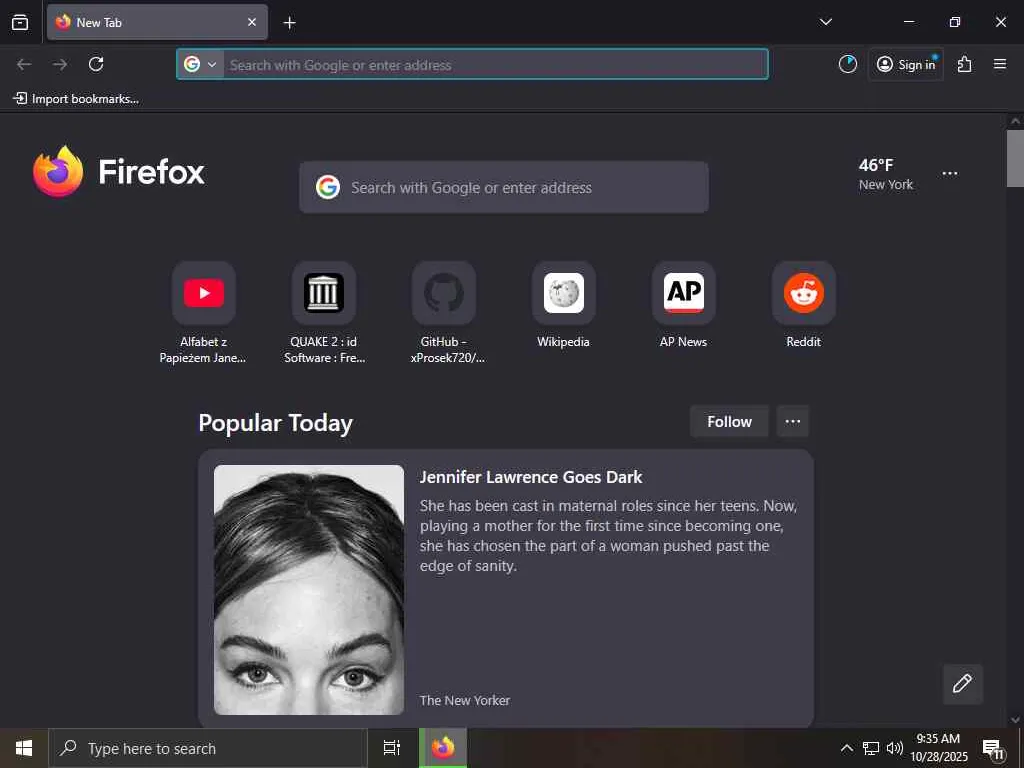The width and height of the screenshot is (1024, 768).
Task: Open the QUAKE 2 archive shortcut
Action: click(x=324, y=293)
